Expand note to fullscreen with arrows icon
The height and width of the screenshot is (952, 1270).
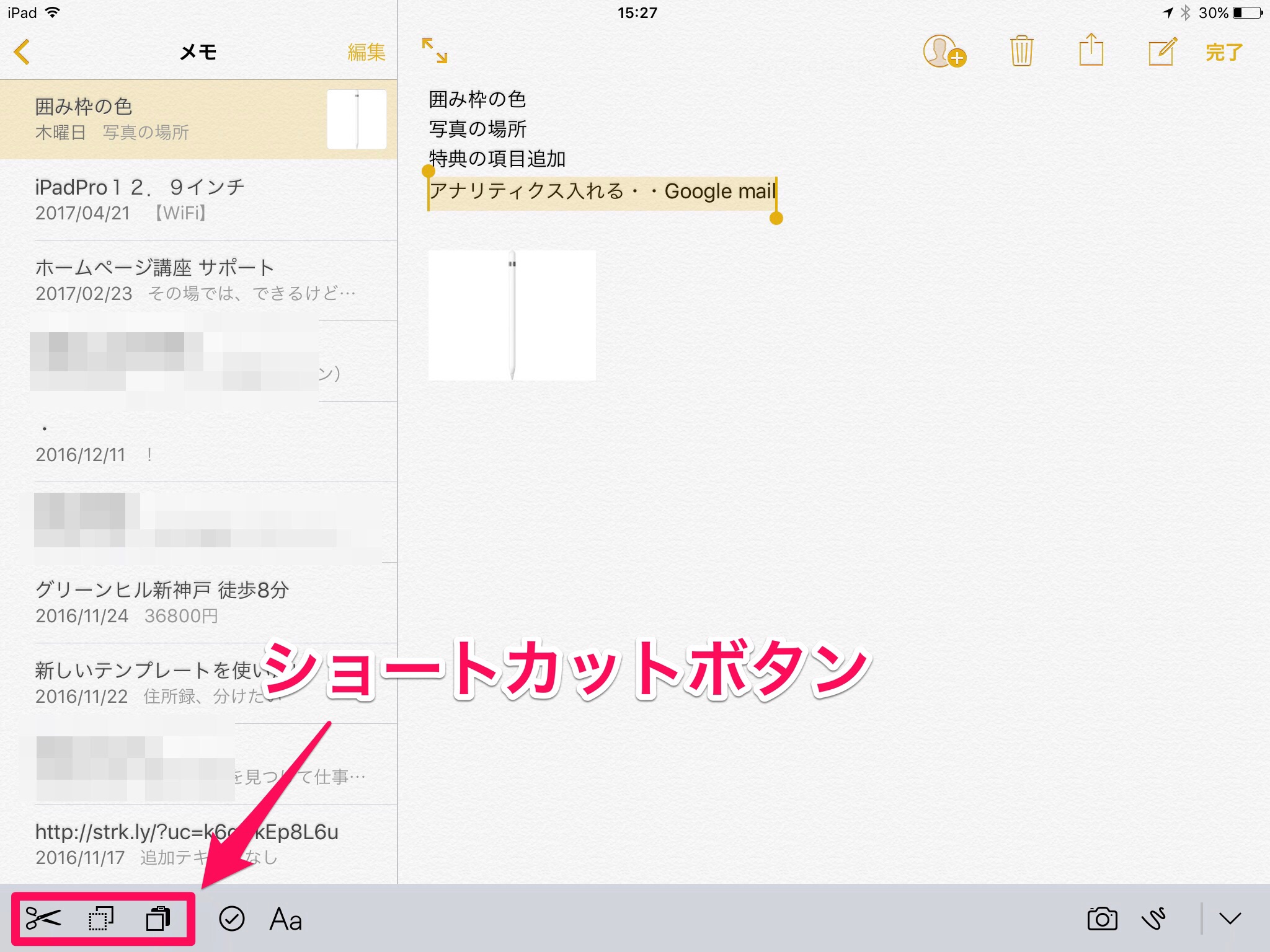tap(434, 51)
